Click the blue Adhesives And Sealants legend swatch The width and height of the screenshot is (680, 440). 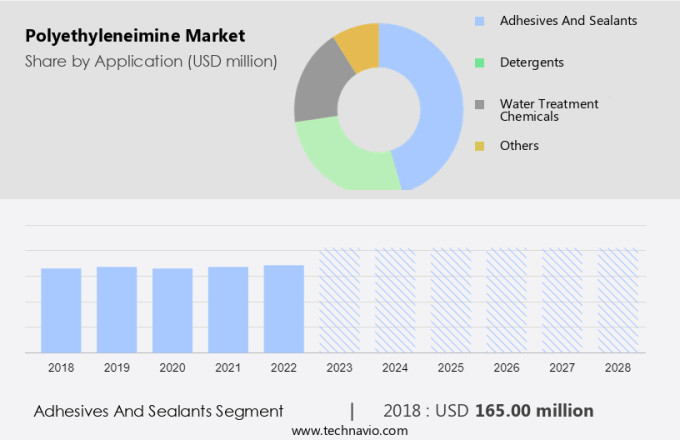point(480,20)
